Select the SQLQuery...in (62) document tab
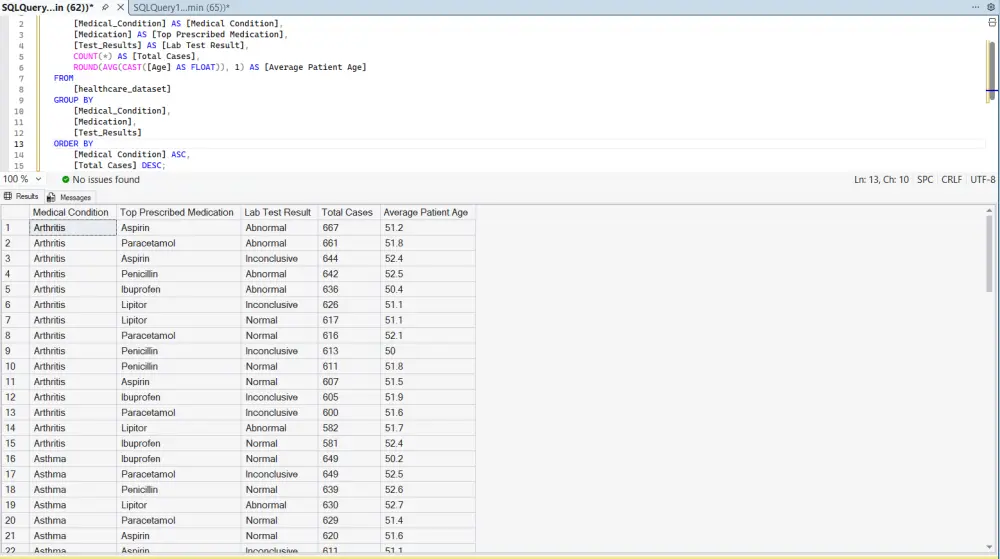The image size is (1000, 559). 48,8
